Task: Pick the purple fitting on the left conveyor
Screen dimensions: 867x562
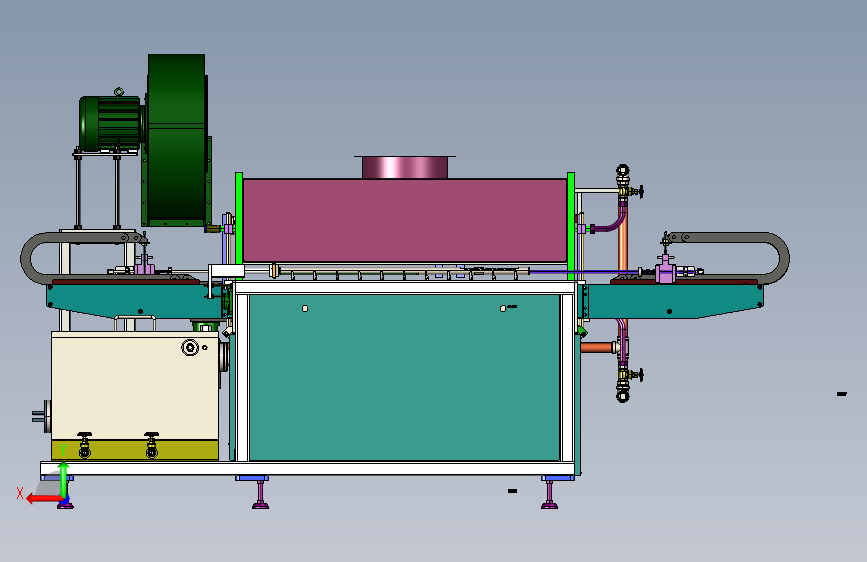Action: pos(144,266)
